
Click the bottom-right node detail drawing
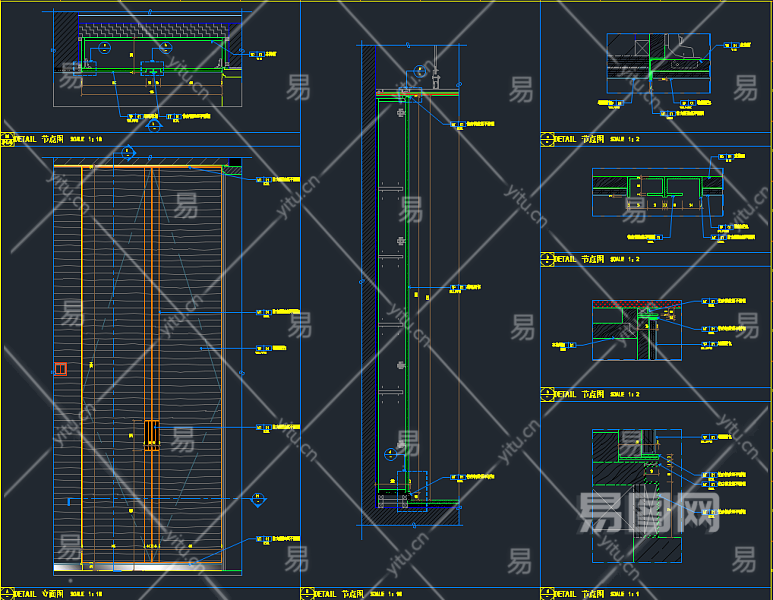(640, 480)
